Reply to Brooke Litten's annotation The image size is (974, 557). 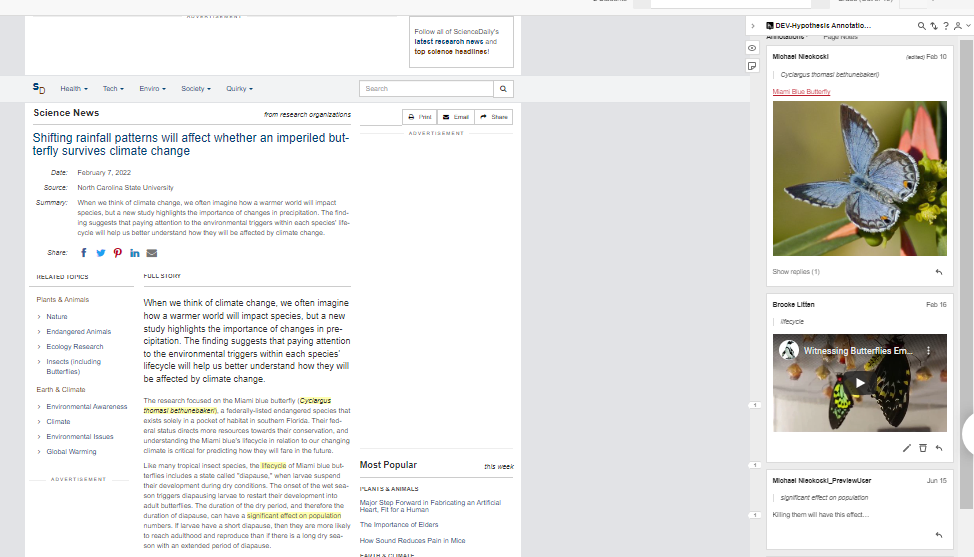click(939, 448)
